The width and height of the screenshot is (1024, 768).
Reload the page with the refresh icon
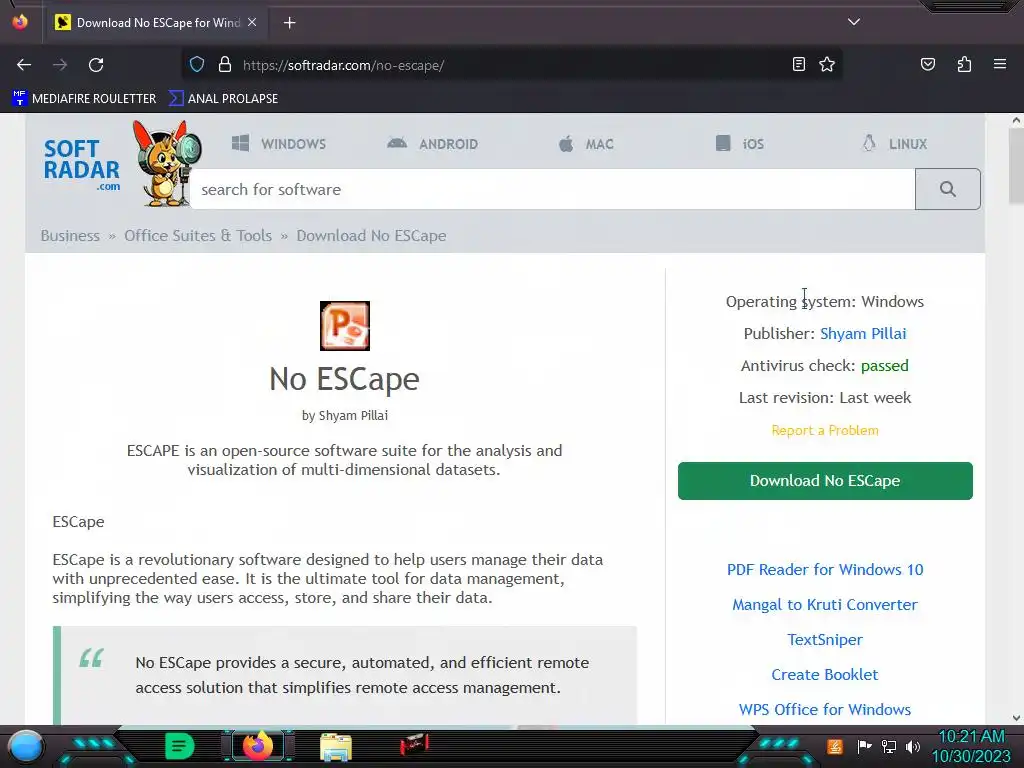point(96,65)
